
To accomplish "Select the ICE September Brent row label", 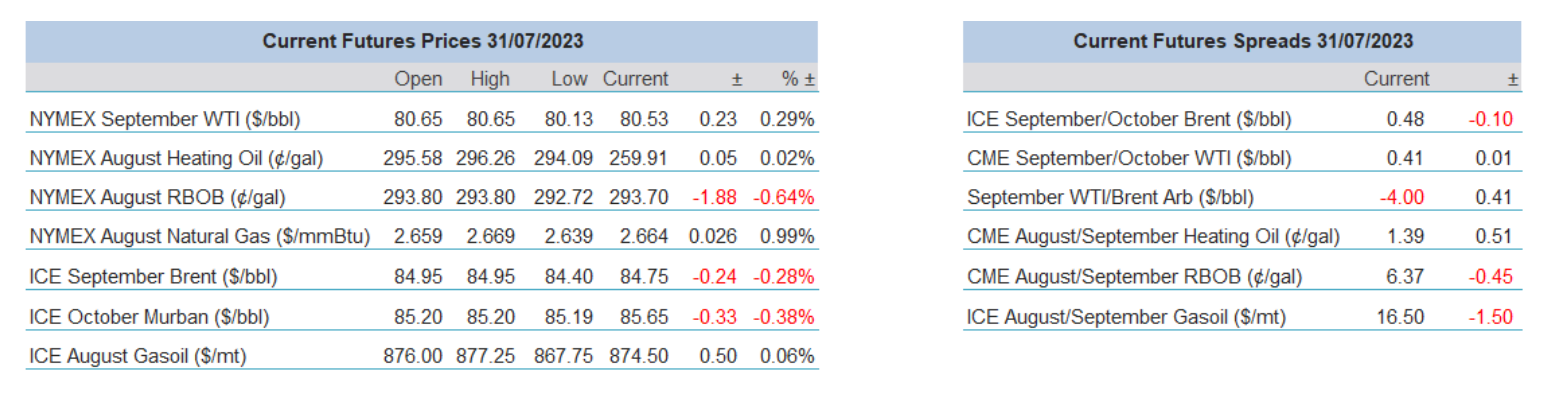I will [153, 276].
